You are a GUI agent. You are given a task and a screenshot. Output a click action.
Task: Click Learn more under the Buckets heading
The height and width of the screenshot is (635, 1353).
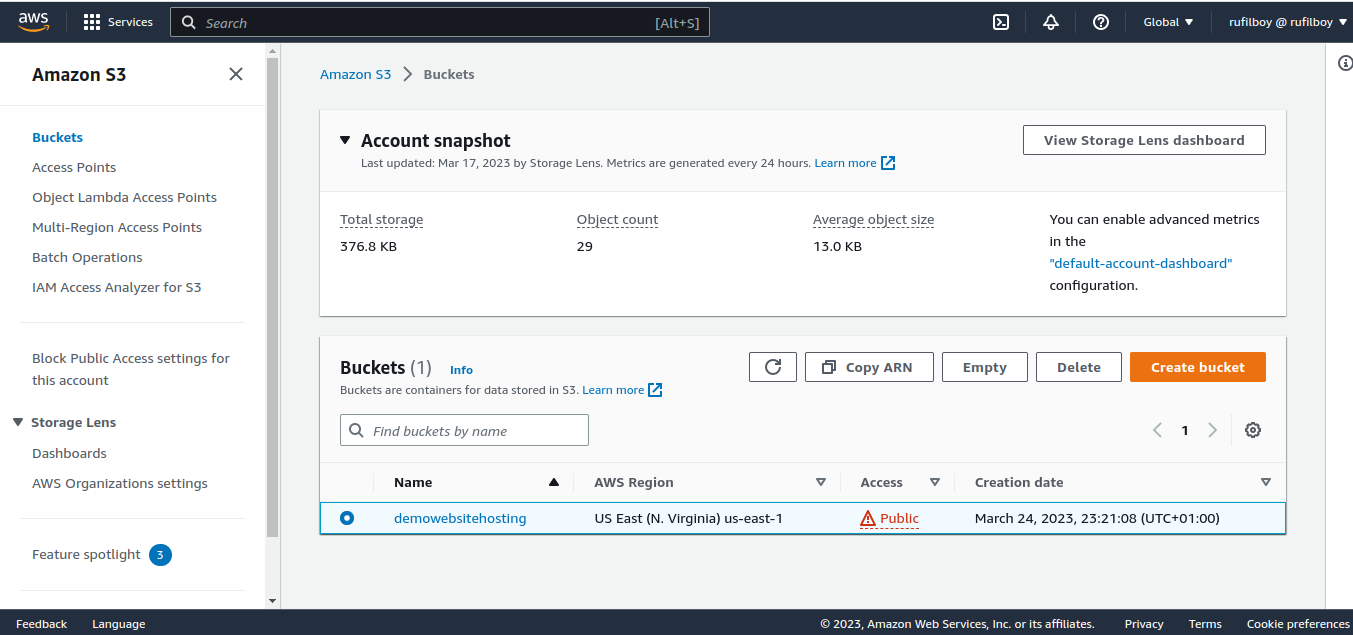(x=613, y=390)
